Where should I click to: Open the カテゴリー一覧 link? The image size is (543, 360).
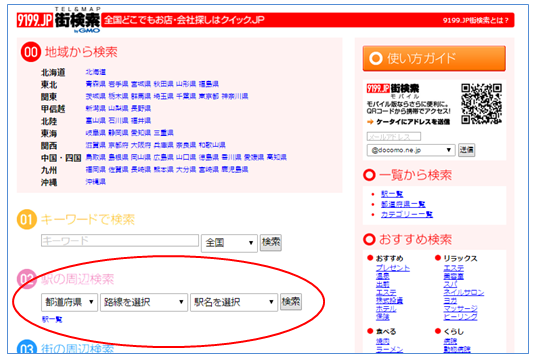[407, 215]
